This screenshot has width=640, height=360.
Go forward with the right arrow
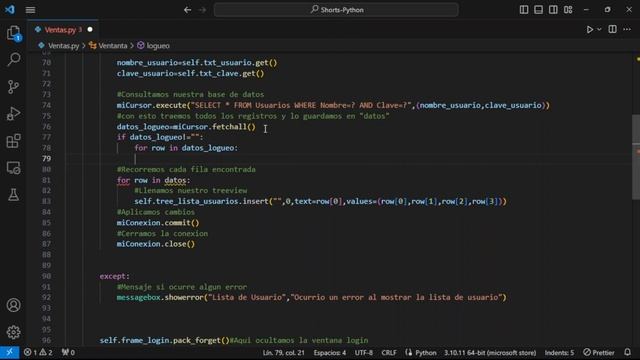tap(202, 10)
